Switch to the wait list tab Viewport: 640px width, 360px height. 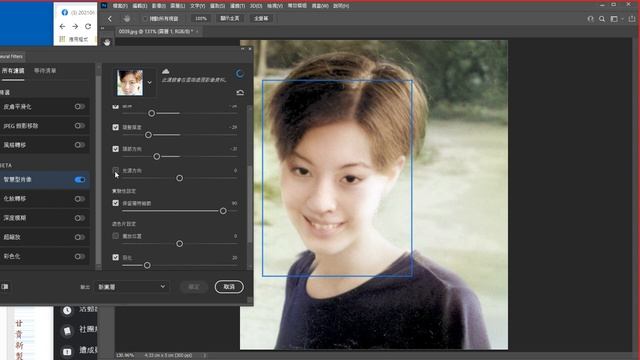pos(45,71)
